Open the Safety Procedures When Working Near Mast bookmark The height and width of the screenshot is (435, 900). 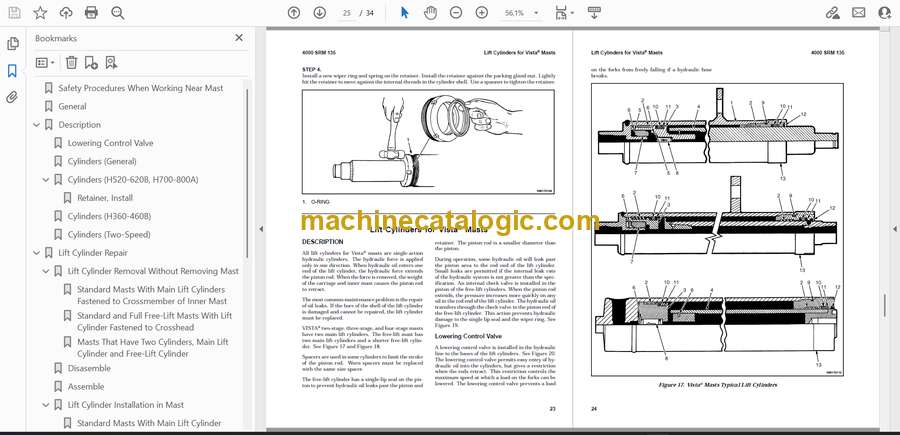[141, 88]
